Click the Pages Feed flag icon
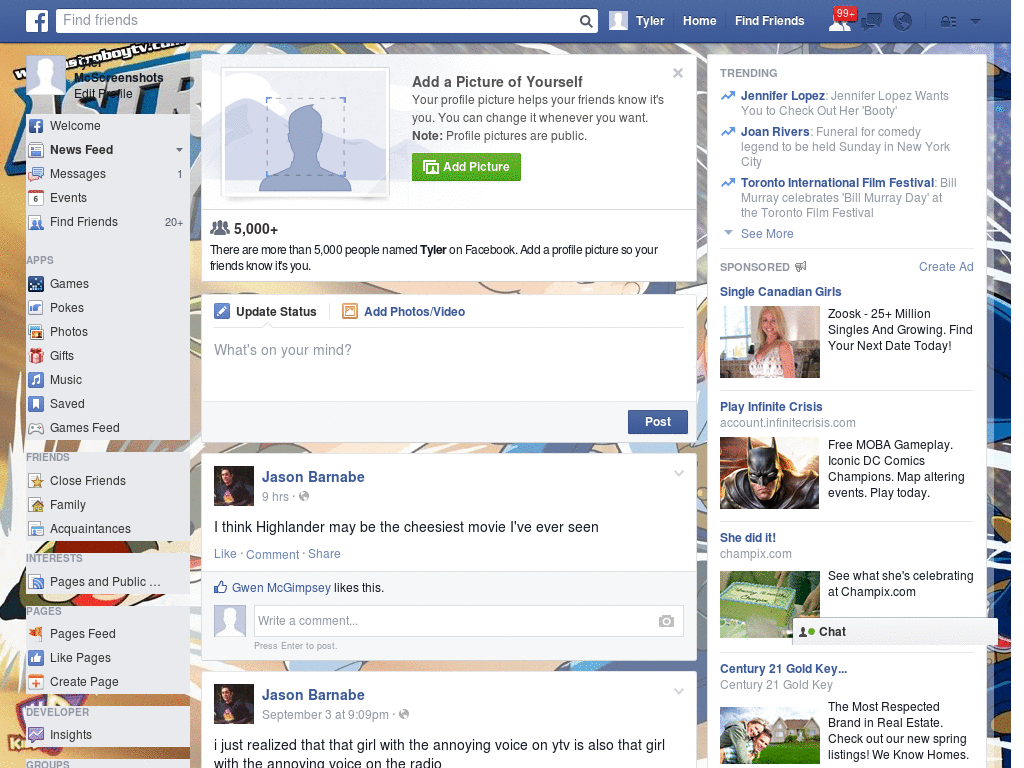 coord(36,633)
